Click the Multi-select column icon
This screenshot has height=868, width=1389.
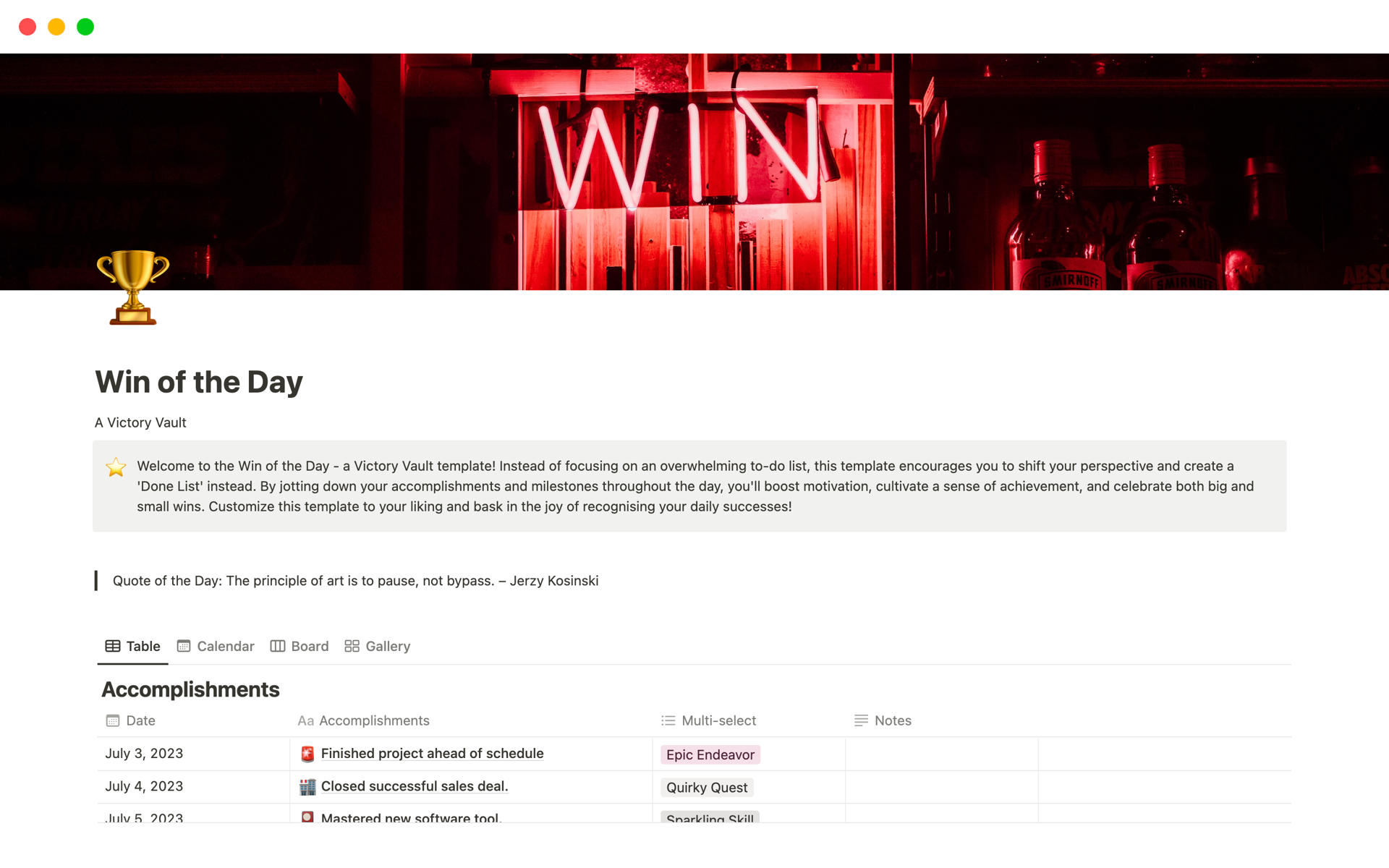(x=667, y=720)
